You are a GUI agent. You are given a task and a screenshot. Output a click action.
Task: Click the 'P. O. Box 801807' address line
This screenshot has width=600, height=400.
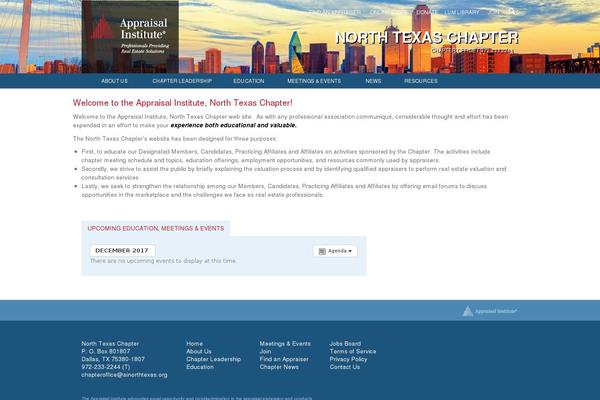tap(106, 351)
